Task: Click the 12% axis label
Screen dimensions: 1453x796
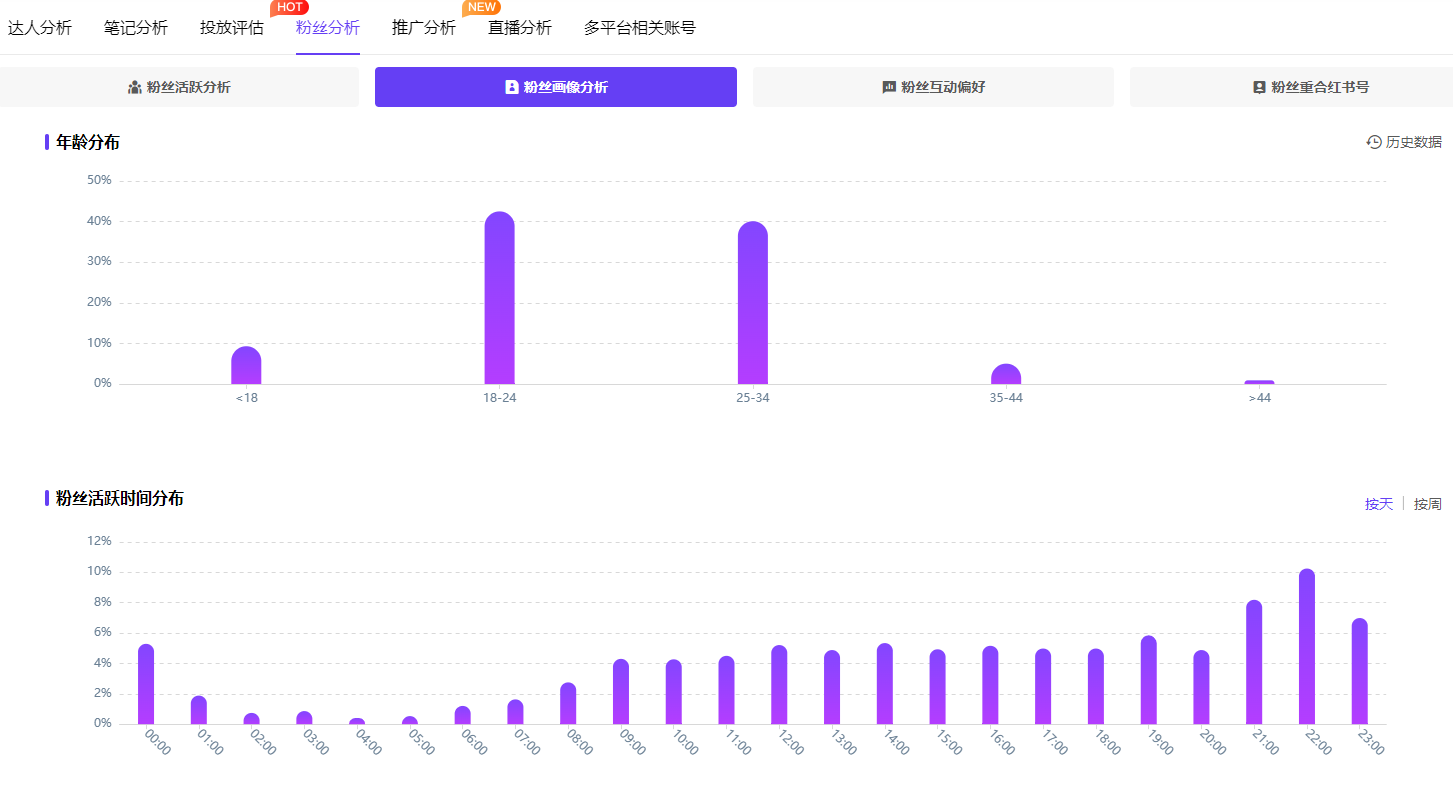Action: coord(99,541)
